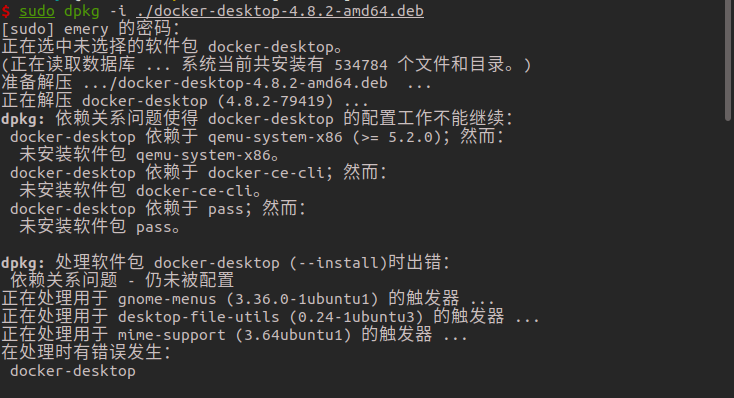
Task: Click the 'pass;' dependency text
Action: [230, 209]
